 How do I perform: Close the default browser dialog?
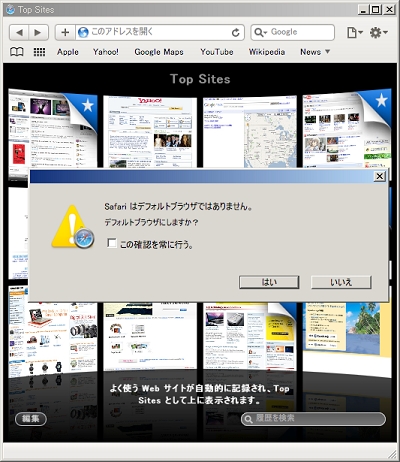click(380, 176)
